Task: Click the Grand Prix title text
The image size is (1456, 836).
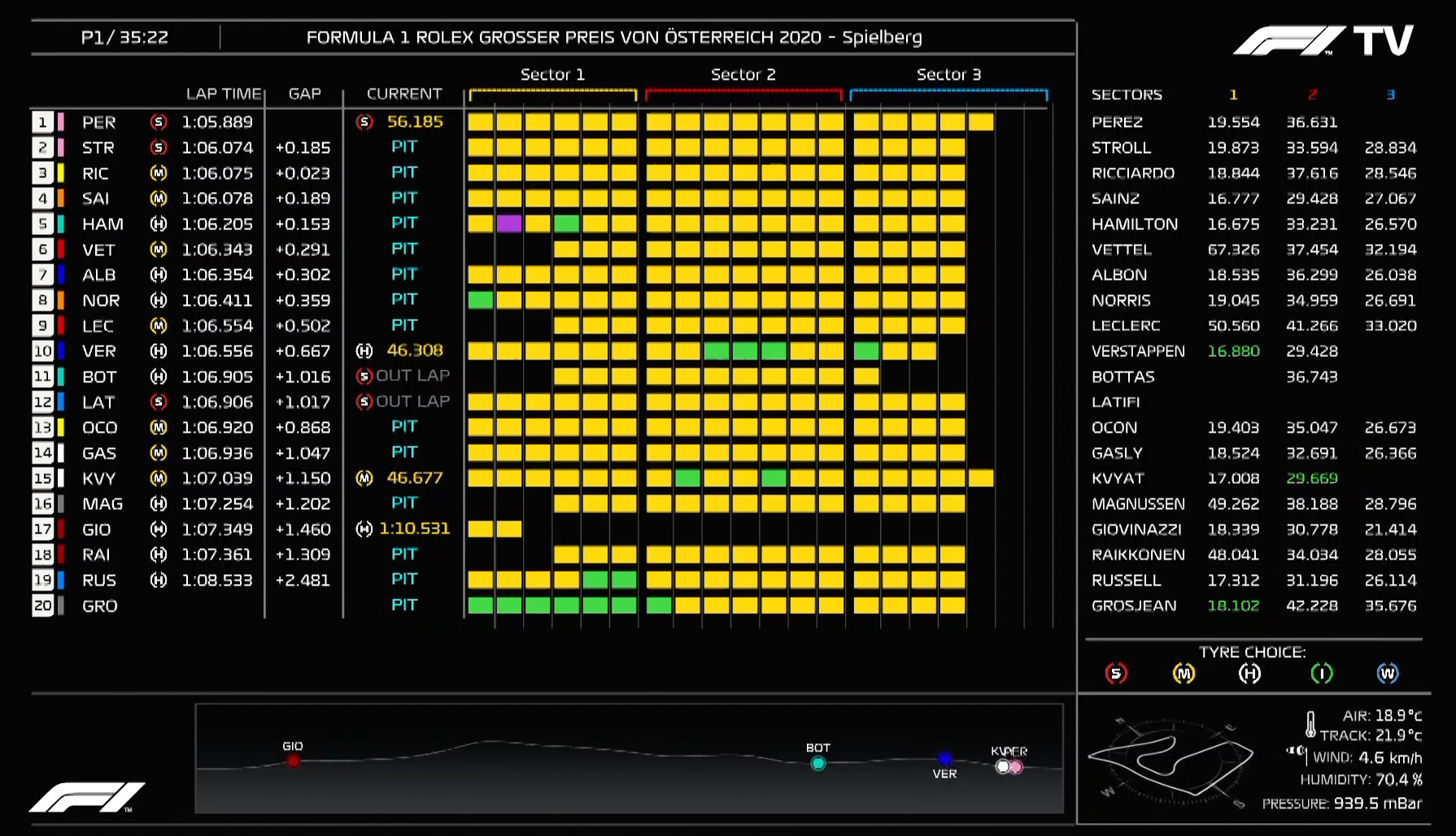Action: click(x=614, y=37)
